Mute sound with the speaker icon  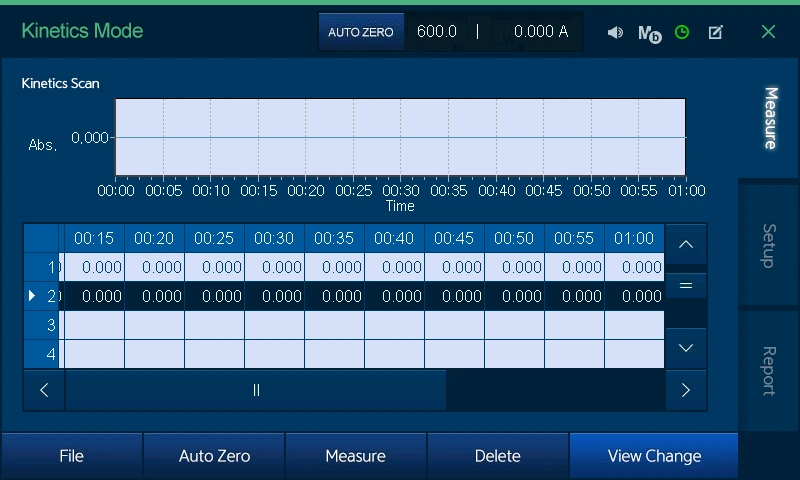pyautogui.click(x=615, y=32)
